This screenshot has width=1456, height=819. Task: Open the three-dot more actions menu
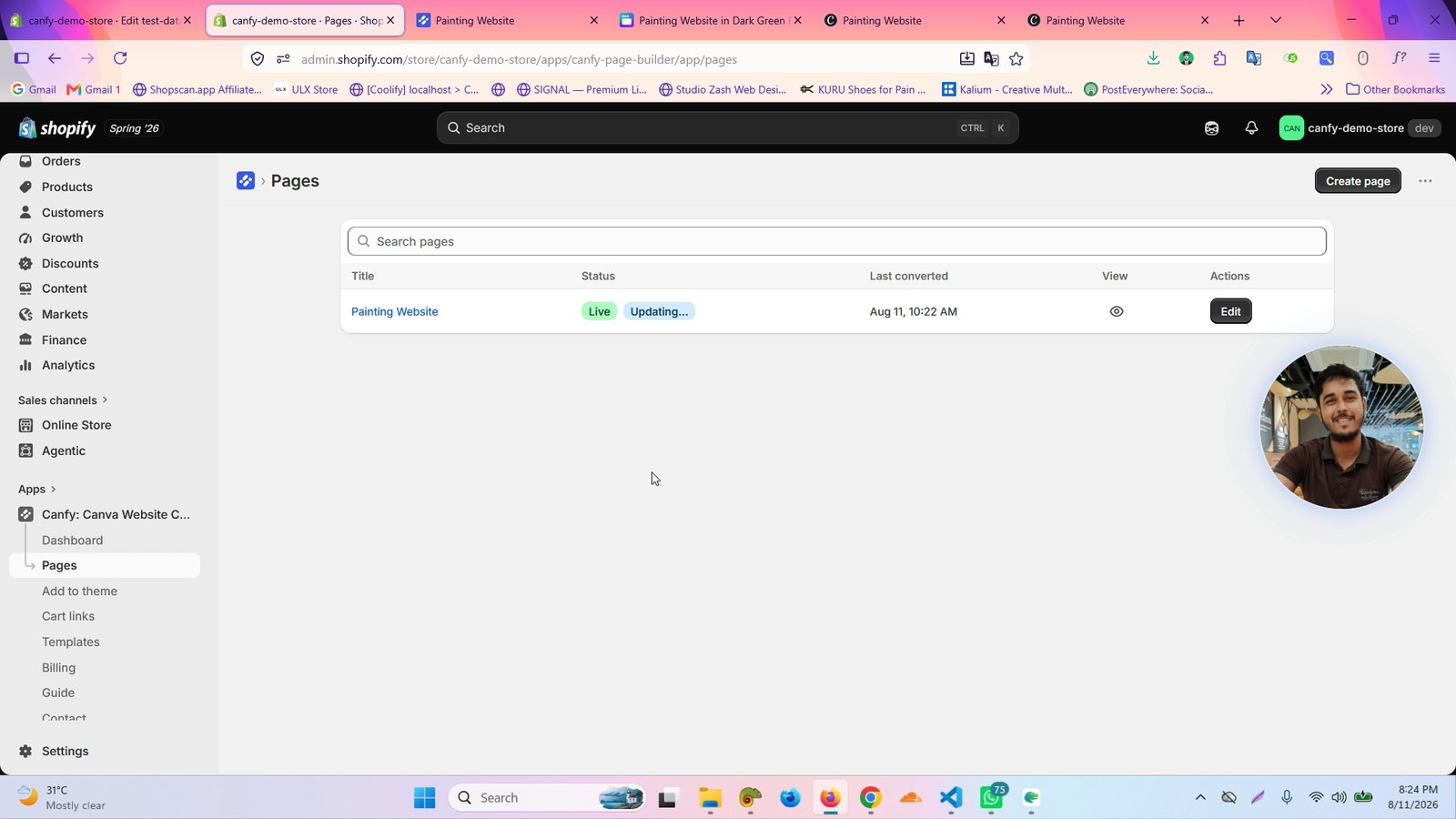click(x=1425, y=181)
